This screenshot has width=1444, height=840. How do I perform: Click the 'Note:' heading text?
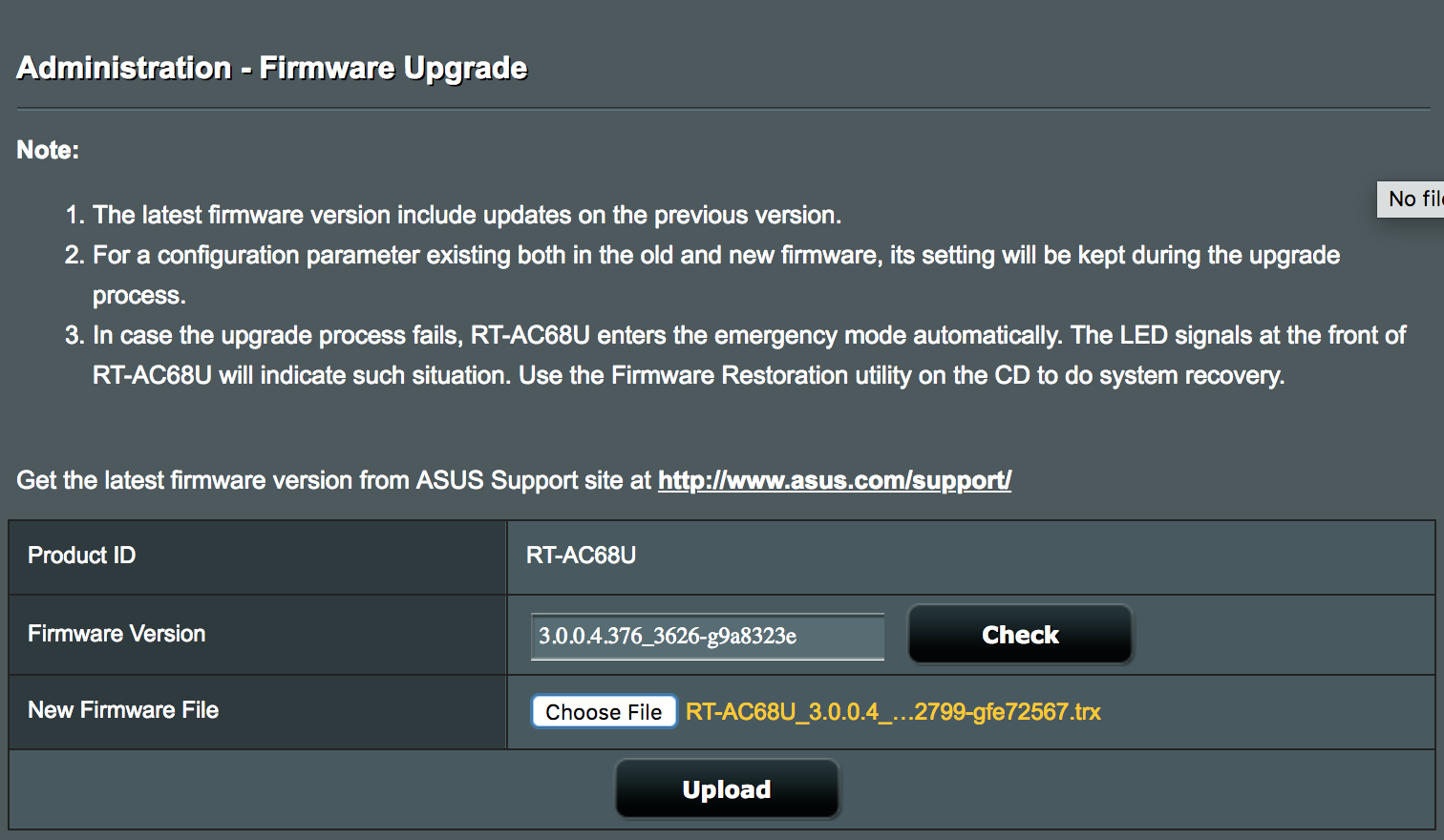coord(48,150)
